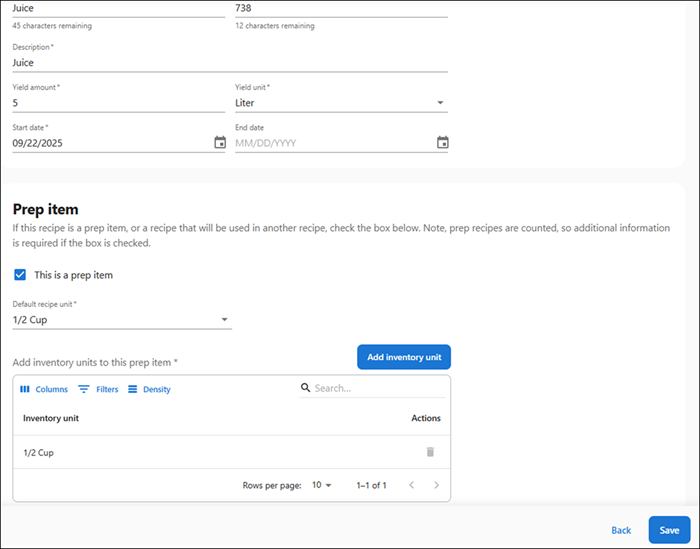Save the recipe
The height and width of the screenshot is (549, 700).
[x=669, y=530]
